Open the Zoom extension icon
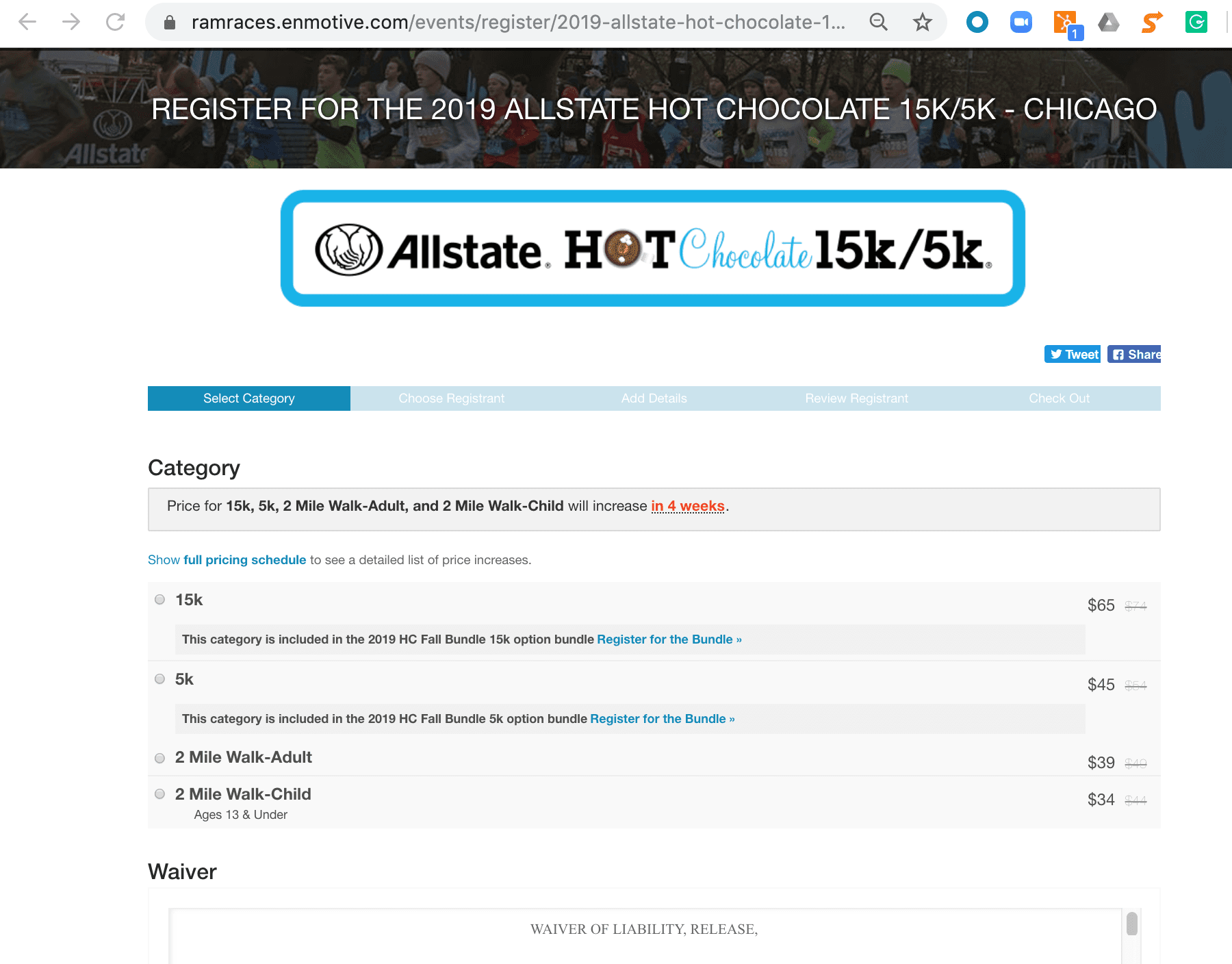1232x964 pixels. pyautogui.click(x=1021, y=23)
